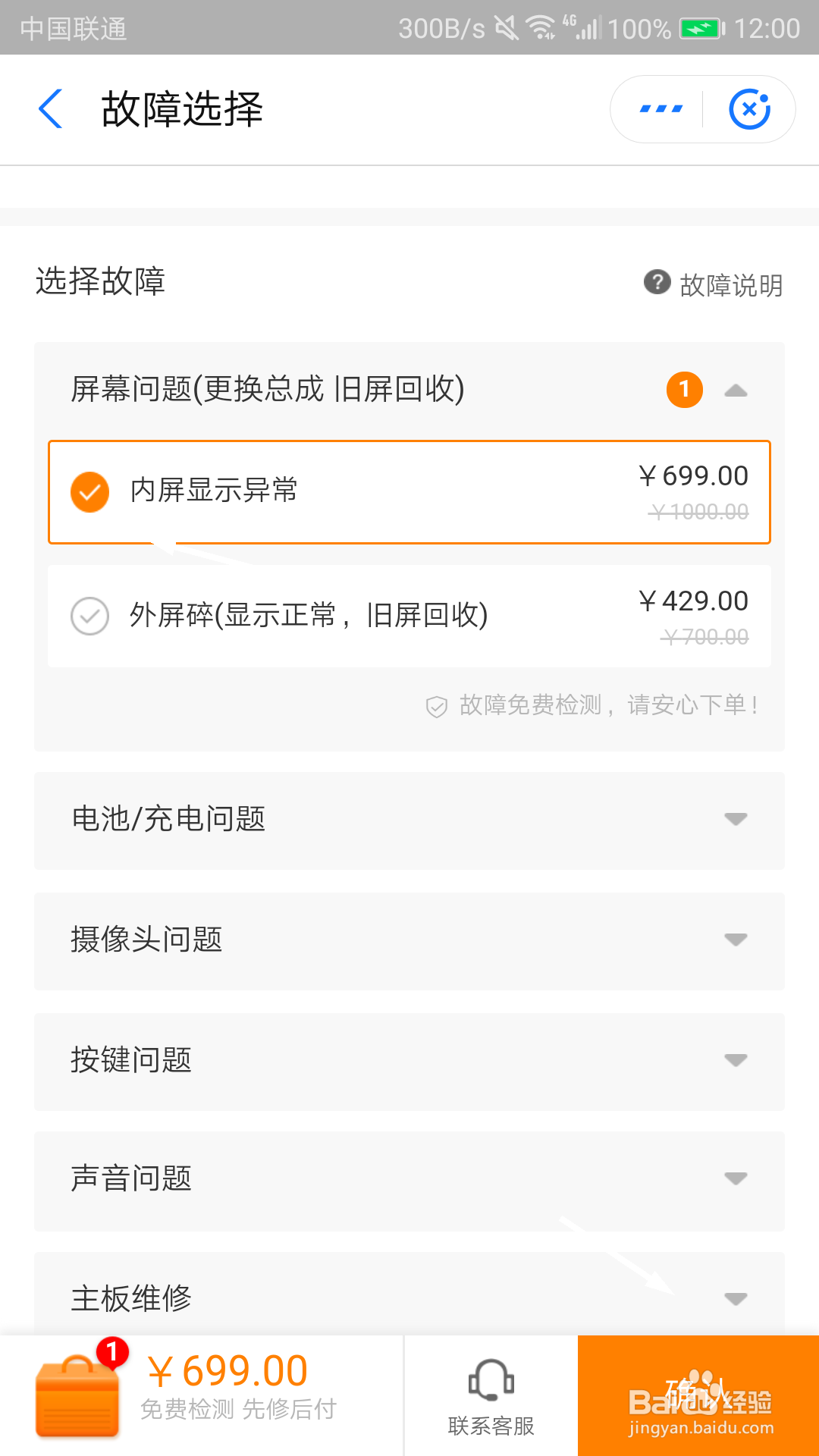Image resolution: width=819 pixels, height=1456 pixels.
Task: Select the 外屏碎 radio option
Action: pyautogui.click(x=89, y=616)
